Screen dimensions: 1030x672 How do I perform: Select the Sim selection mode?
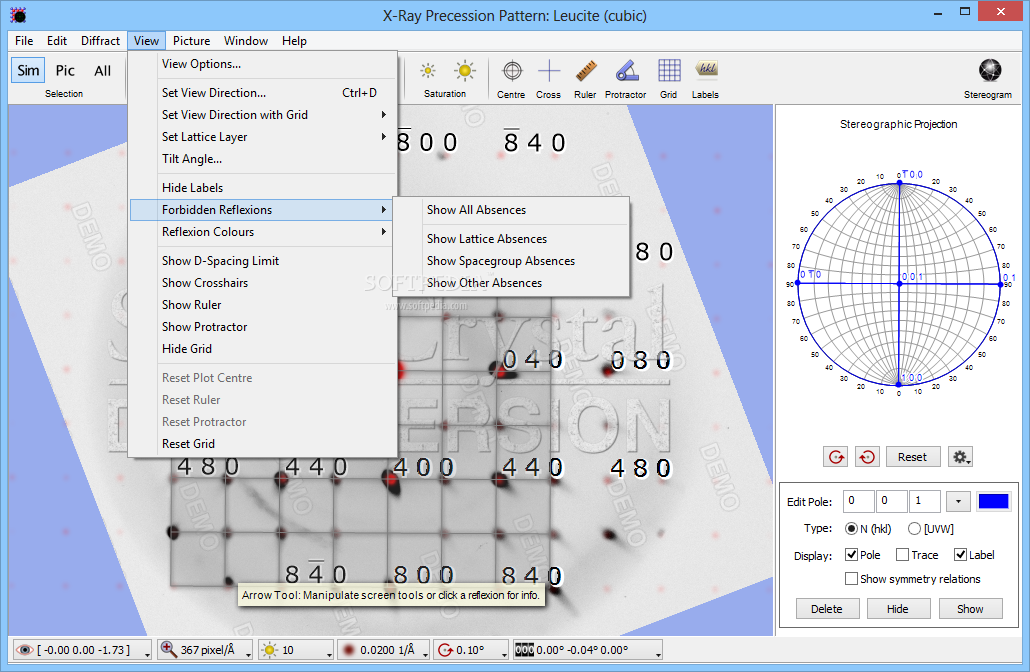click(28, 70)
